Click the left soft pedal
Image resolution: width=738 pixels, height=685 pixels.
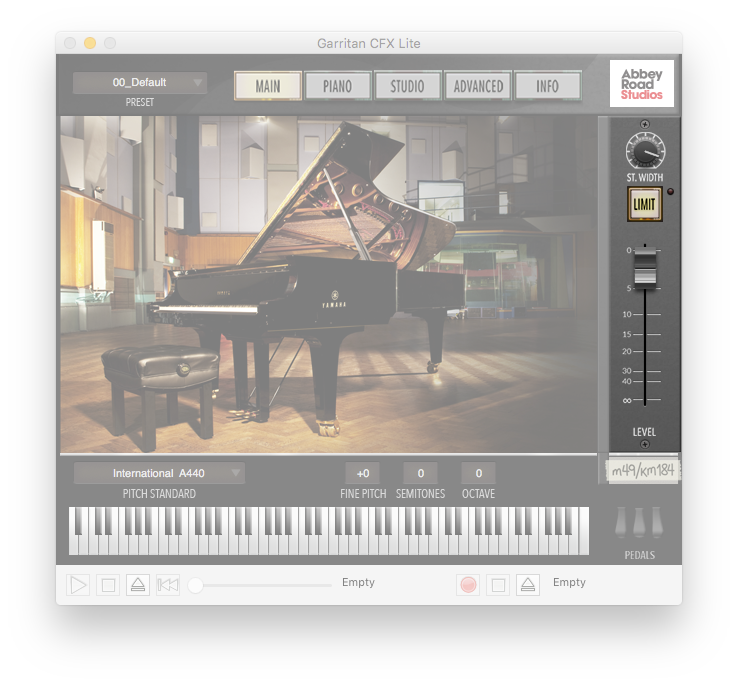[621, 522]
